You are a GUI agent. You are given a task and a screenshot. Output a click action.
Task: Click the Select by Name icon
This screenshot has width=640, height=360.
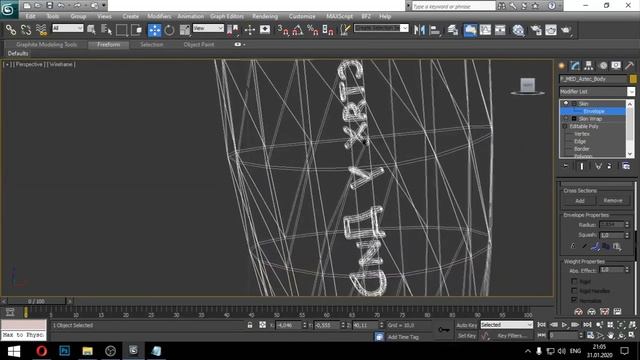tap(107, 30)
